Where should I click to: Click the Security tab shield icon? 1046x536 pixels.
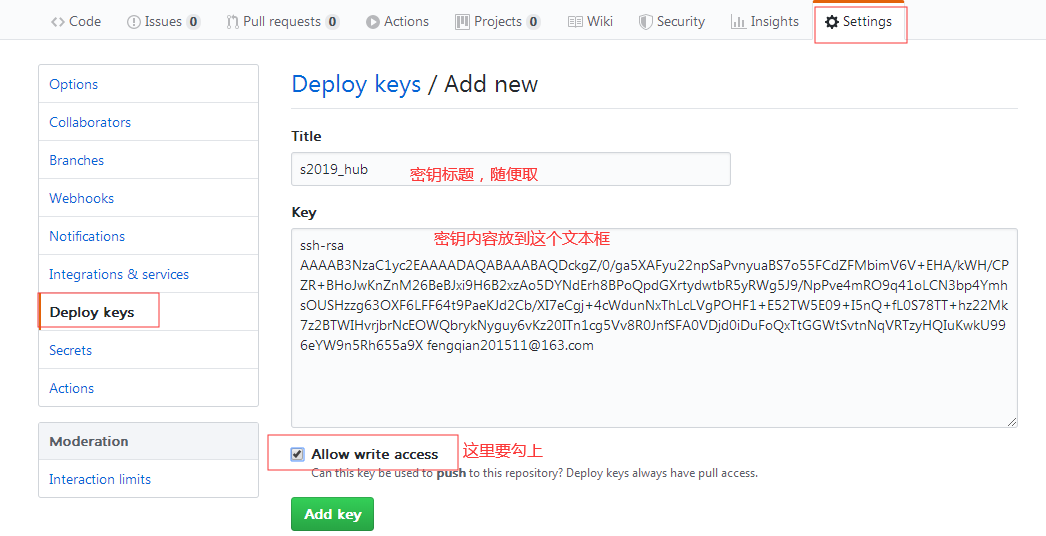click(645, 22)
